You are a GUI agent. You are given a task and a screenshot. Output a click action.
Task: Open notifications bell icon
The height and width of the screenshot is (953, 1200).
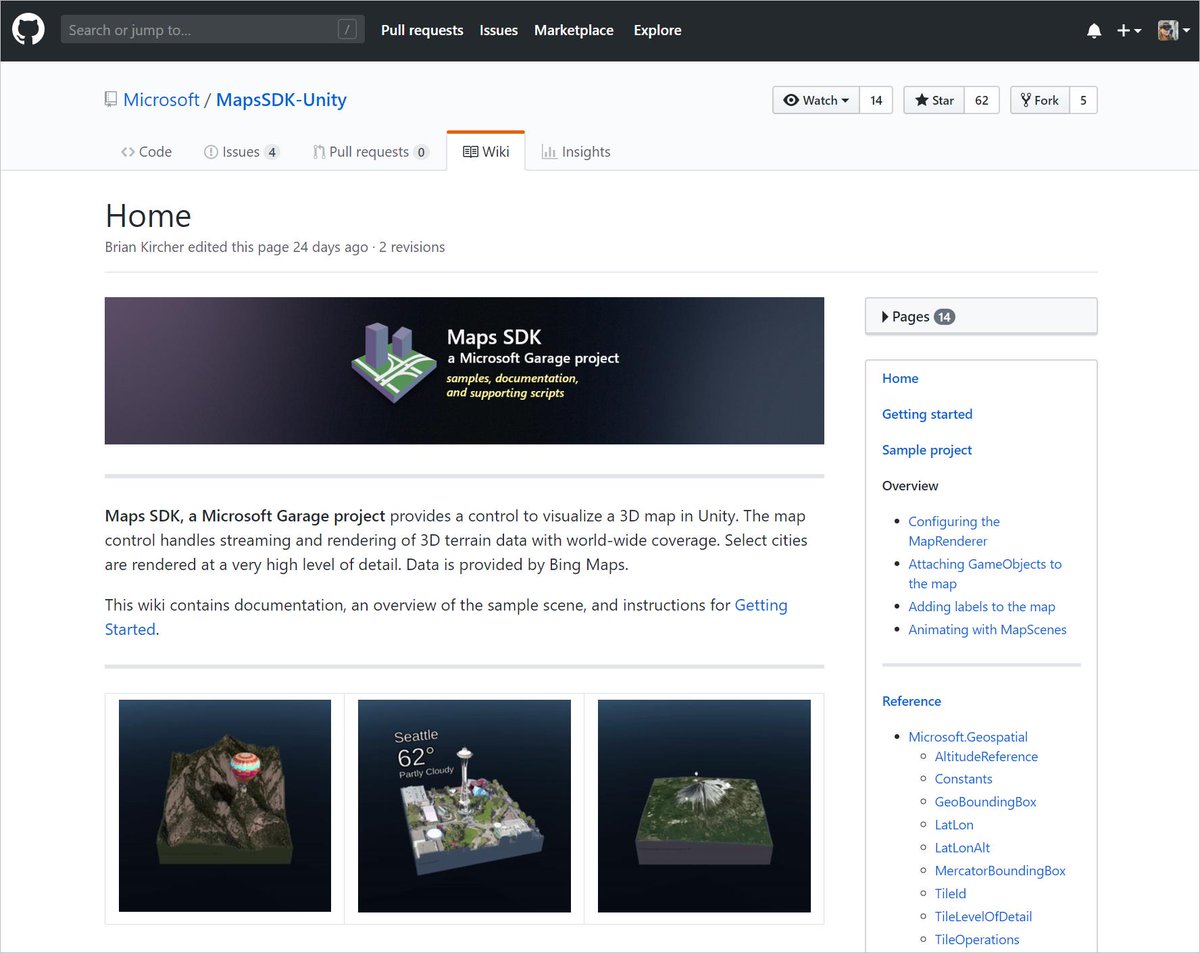click(1094, 31)
